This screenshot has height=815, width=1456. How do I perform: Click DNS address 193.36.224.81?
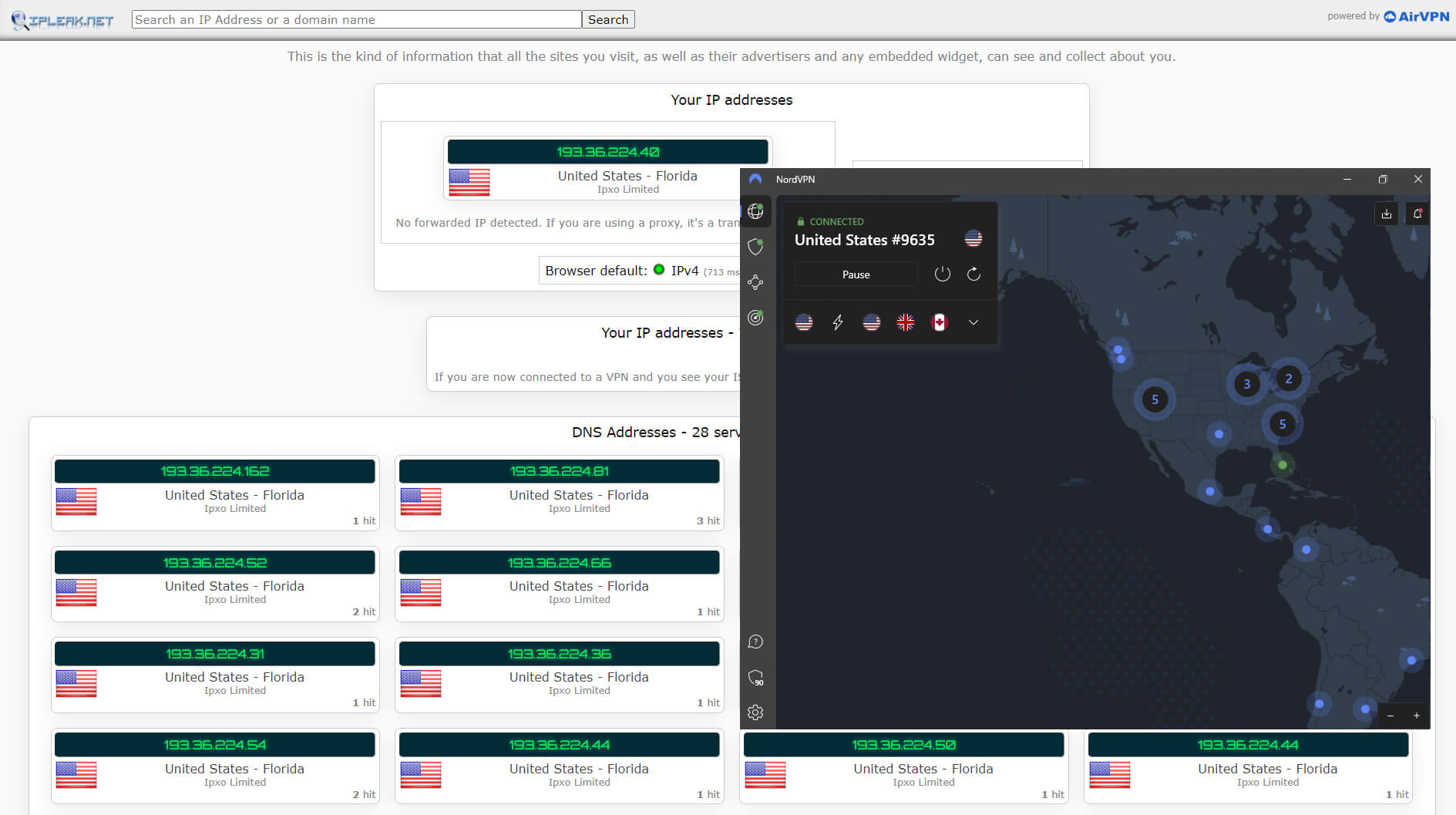click(560, 471)
